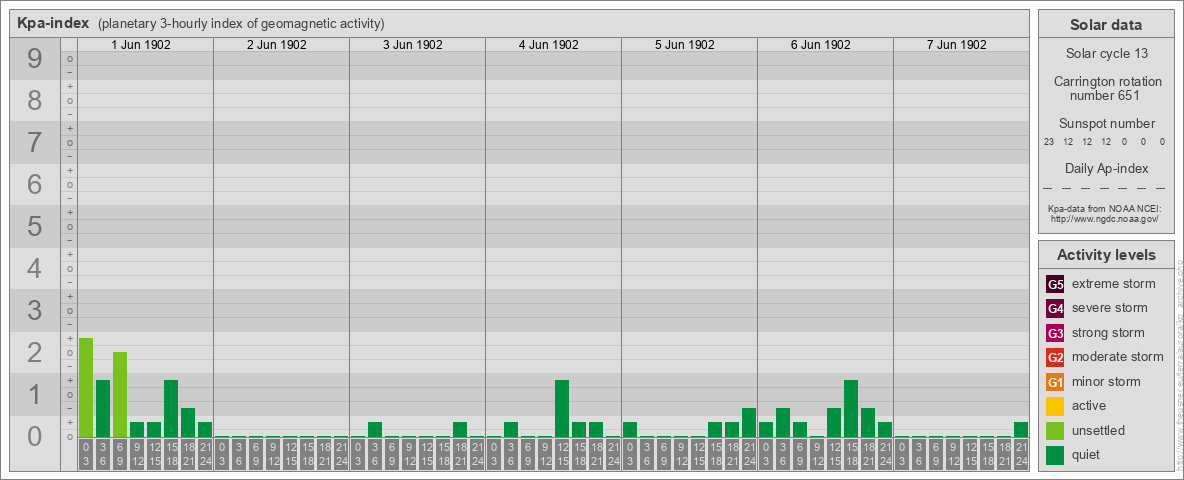This screenshot has width=1184, height=480.
Task: Select the 6 Jun 1902 date header
Action: tap(821, 45)
